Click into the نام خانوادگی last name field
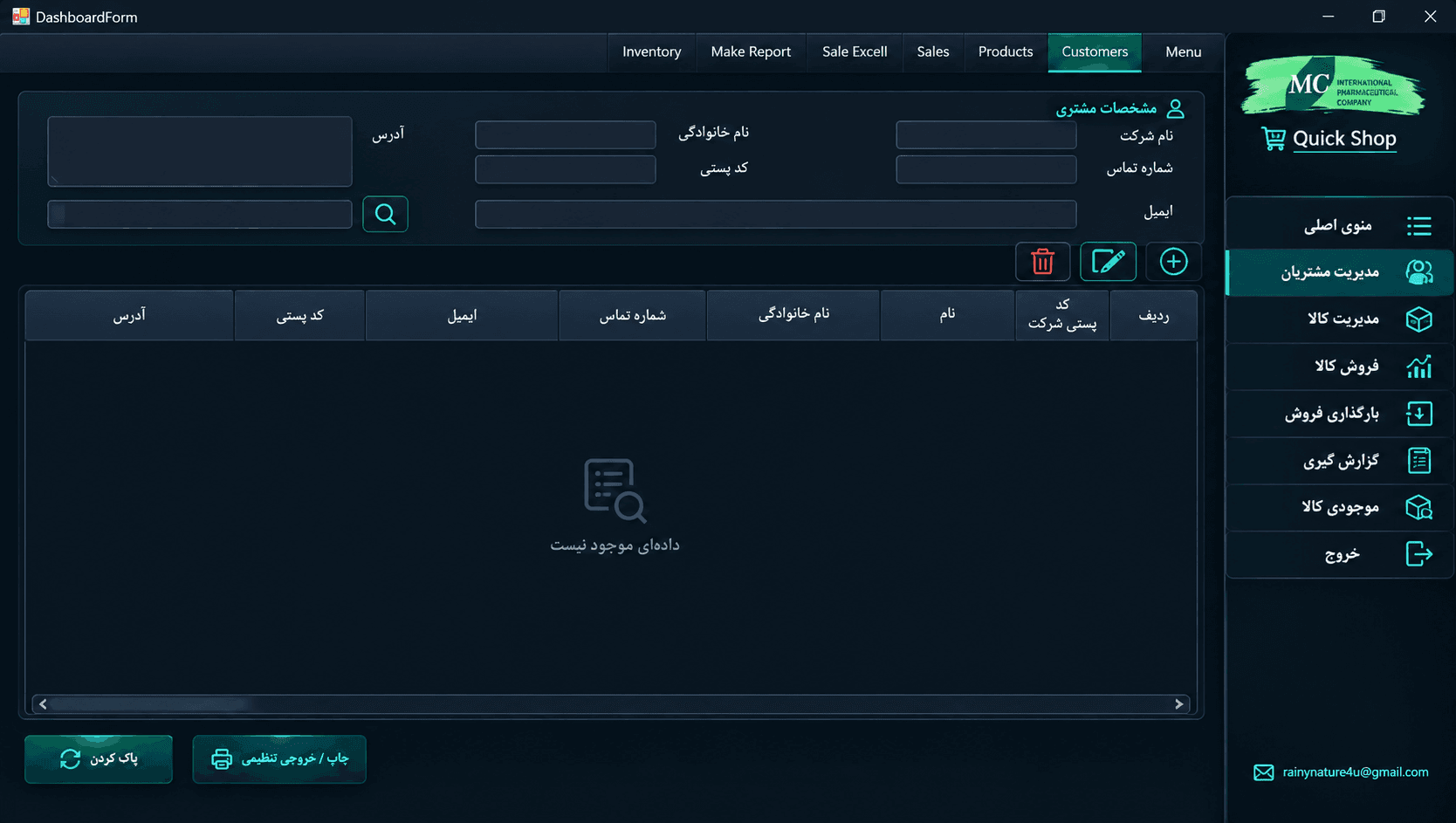Screen dimensions: 1456x823 click(565, 135)
